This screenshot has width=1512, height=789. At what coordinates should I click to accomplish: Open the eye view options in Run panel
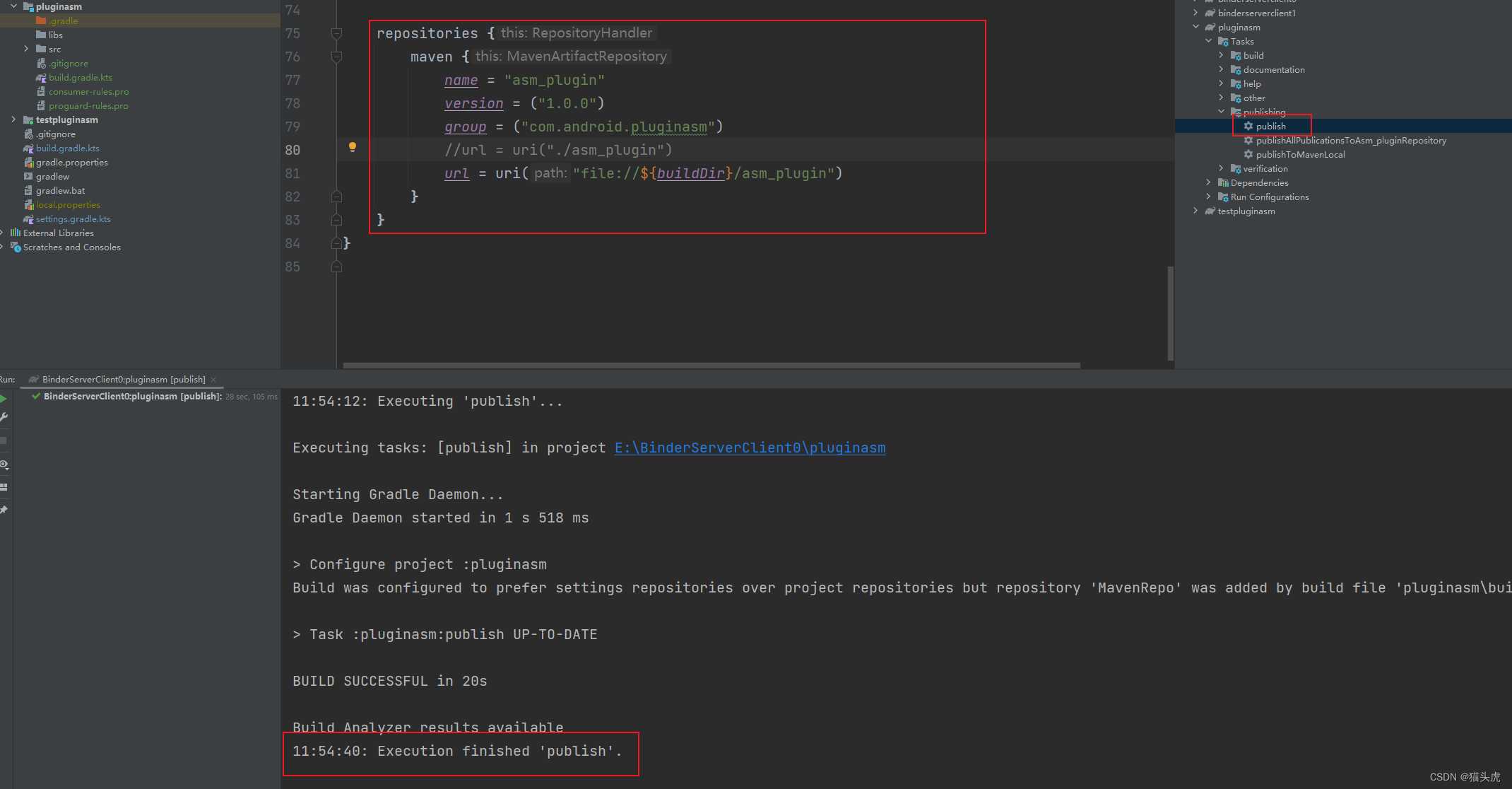tap(4, 464)
